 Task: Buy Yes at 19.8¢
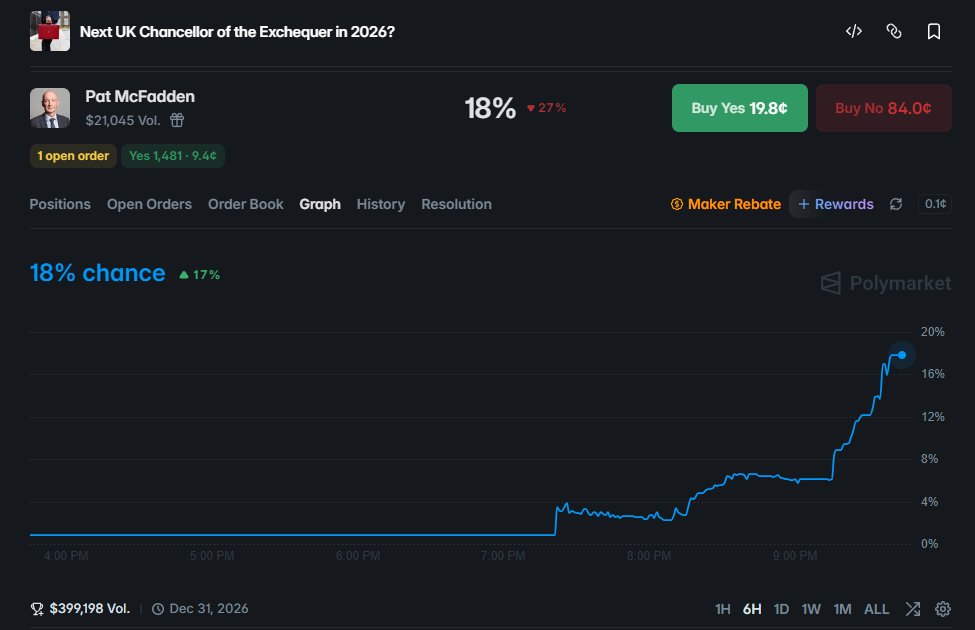(739, 108)
